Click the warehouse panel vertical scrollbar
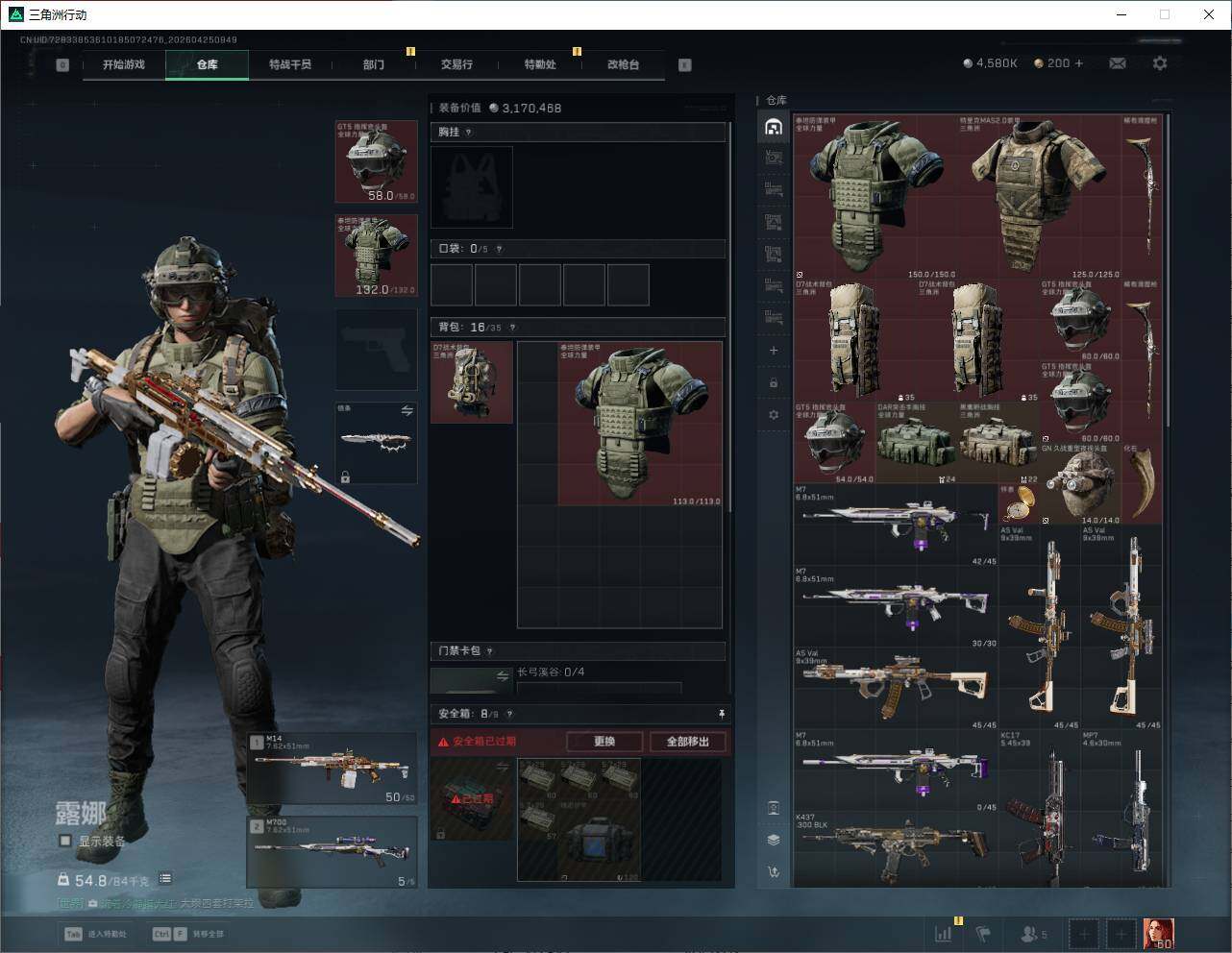1232x953 pixels. [1168, 269]
